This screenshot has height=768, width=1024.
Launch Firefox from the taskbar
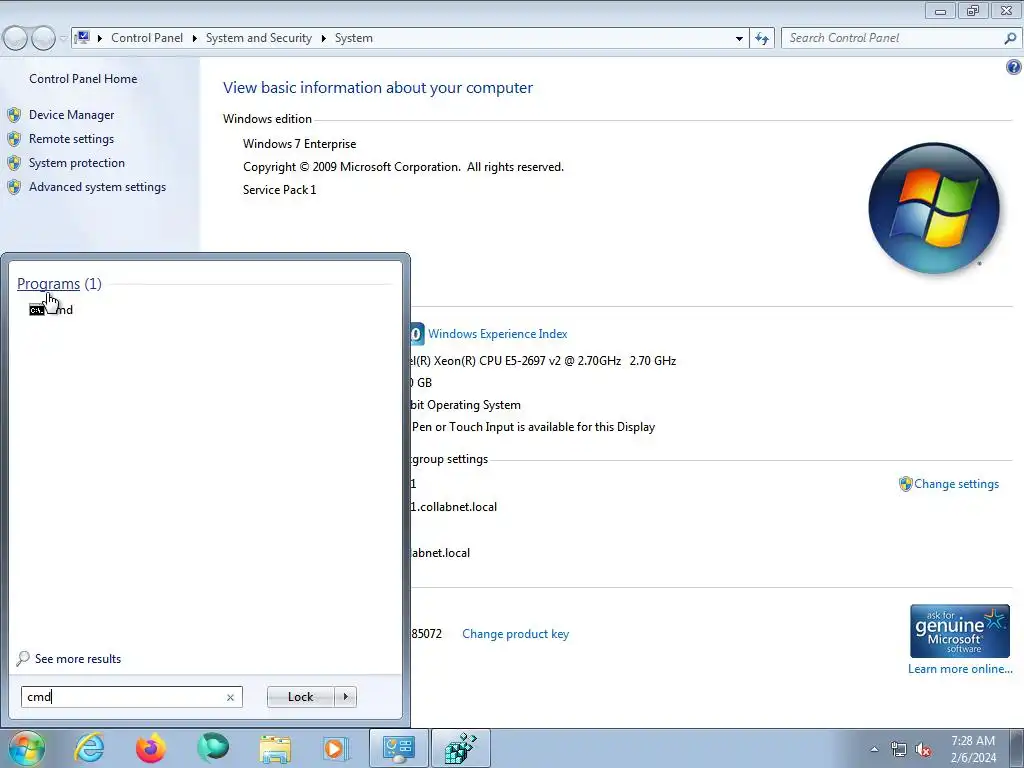tap(151, 748)
